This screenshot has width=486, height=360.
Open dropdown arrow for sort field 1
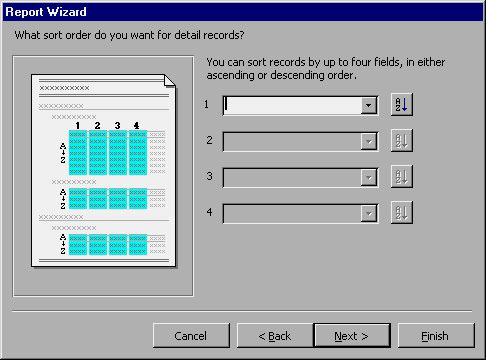[368, 106]
